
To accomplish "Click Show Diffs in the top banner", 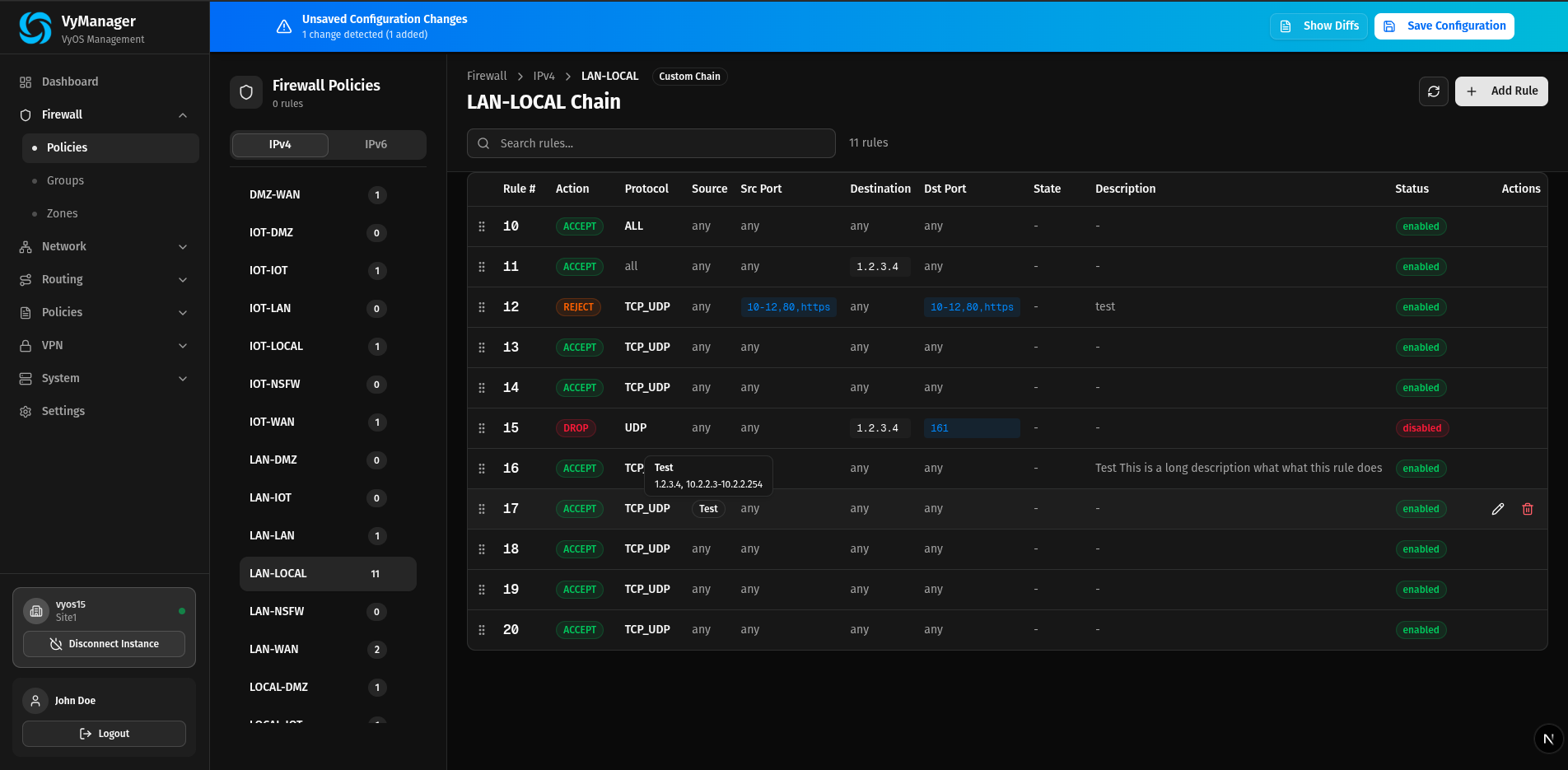I will click(1318, 26).
